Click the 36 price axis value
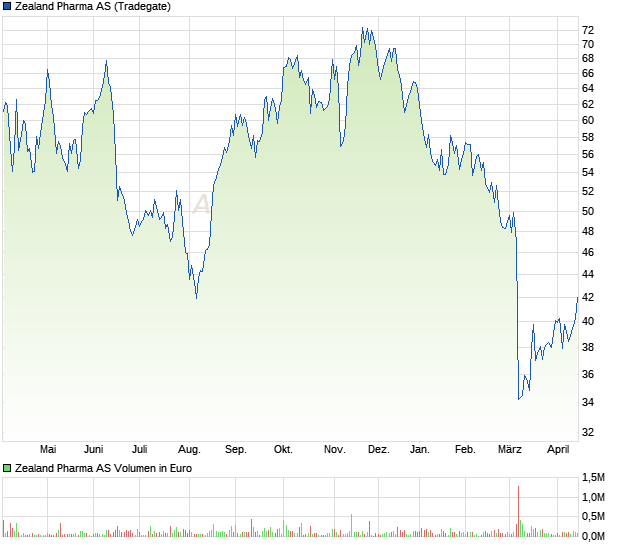620x546 pixels. [588, 374]
